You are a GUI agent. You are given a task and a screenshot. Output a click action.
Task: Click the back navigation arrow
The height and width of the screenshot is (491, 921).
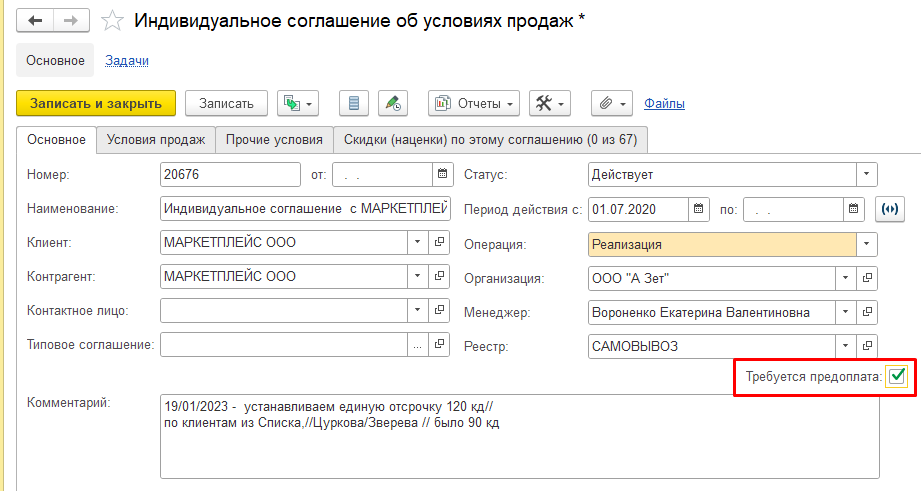click(x=35, y=21)
